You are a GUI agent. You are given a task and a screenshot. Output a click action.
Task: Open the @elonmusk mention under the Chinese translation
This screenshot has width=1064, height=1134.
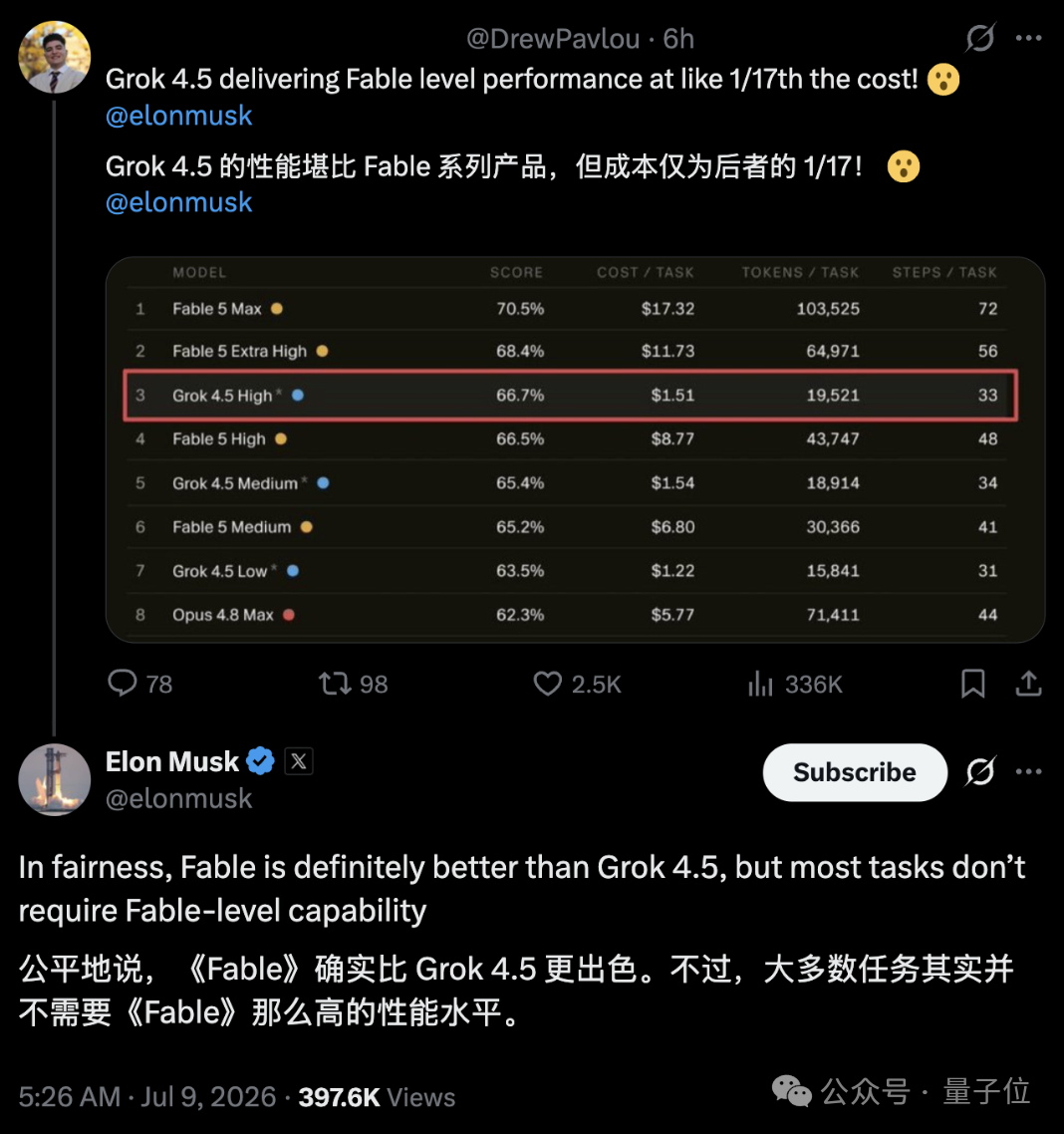coord(178,202)
